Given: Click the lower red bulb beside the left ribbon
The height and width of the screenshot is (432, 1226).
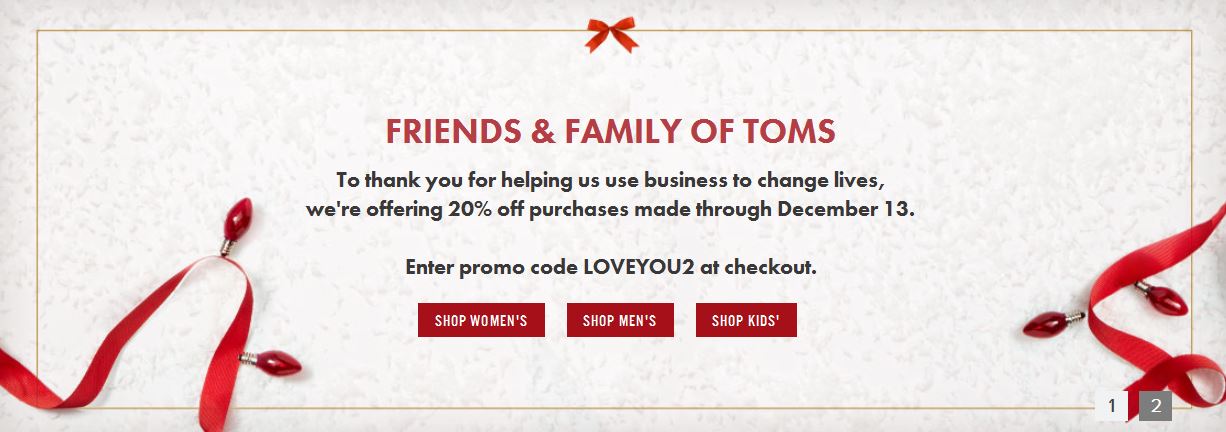Looking at the screenshot, I should 274,362.
